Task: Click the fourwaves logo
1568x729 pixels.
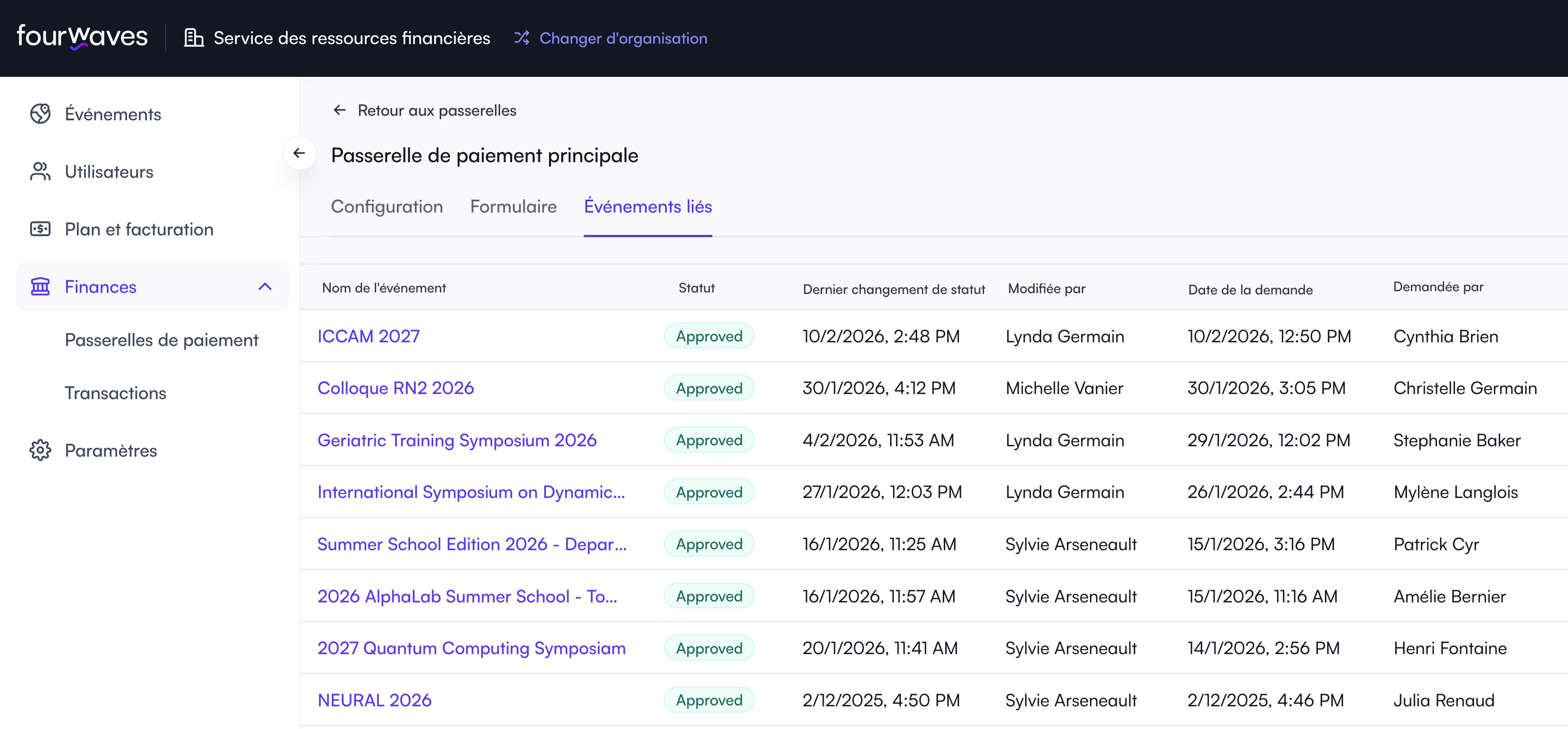Action: click(82, 36)
